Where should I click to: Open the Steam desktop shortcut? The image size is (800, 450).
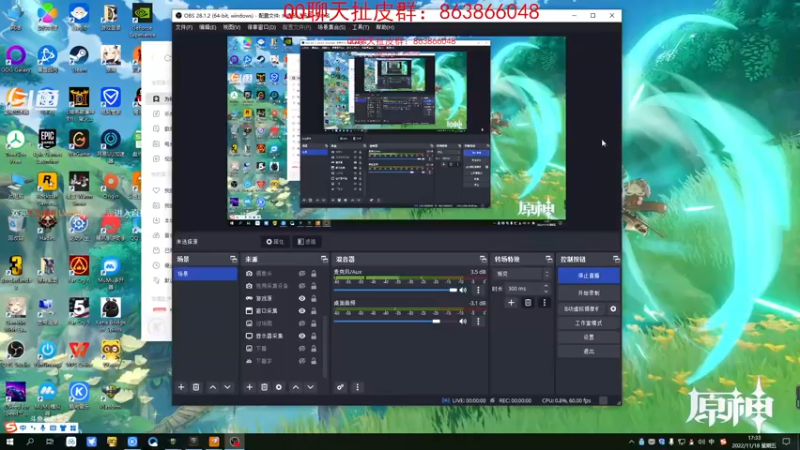(79, 59)
